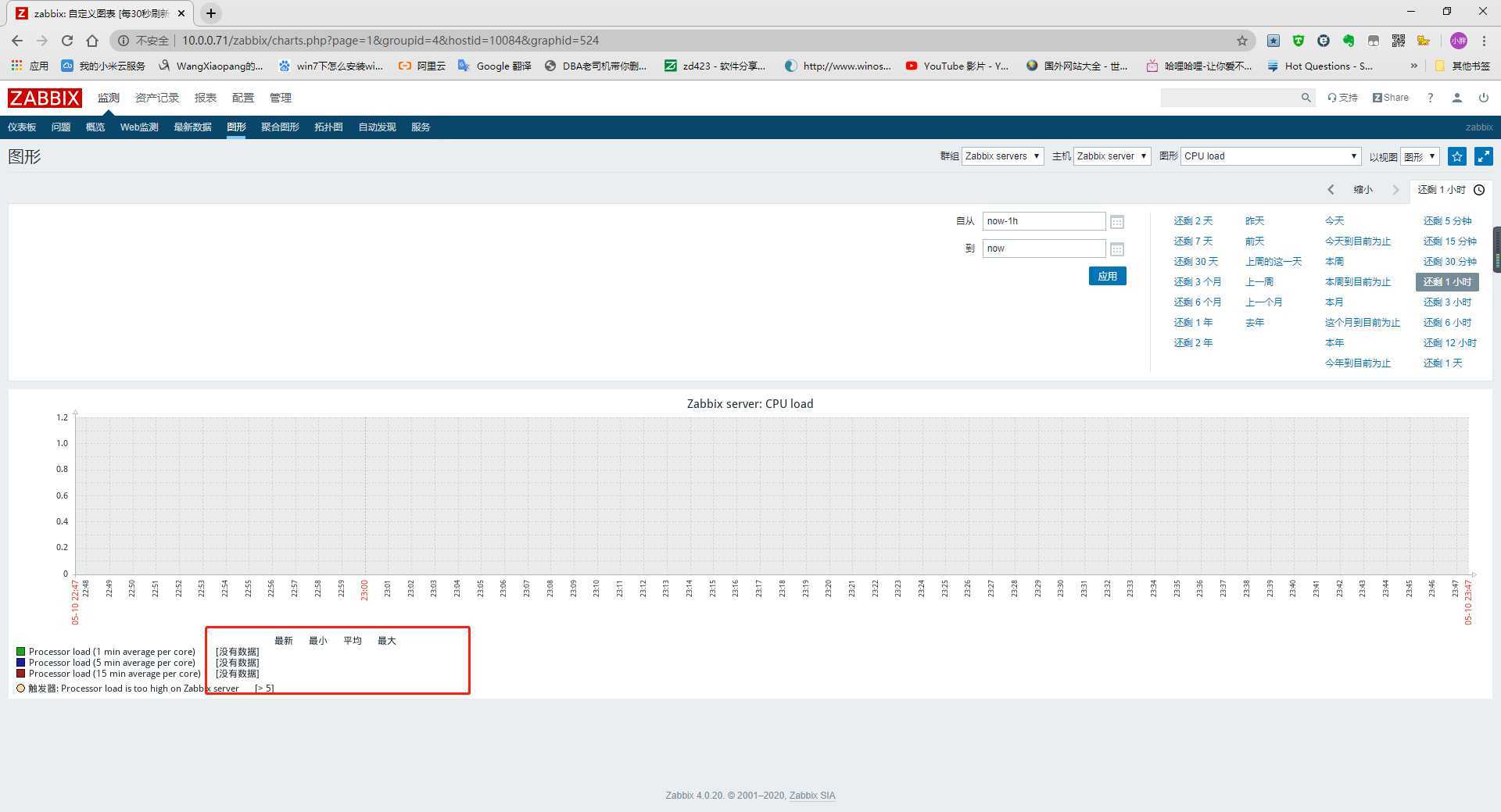Image resolution: width=1501 pixels, height=812 pixels.
Task: Open YouTube bookmark
Action: (957, 66)
